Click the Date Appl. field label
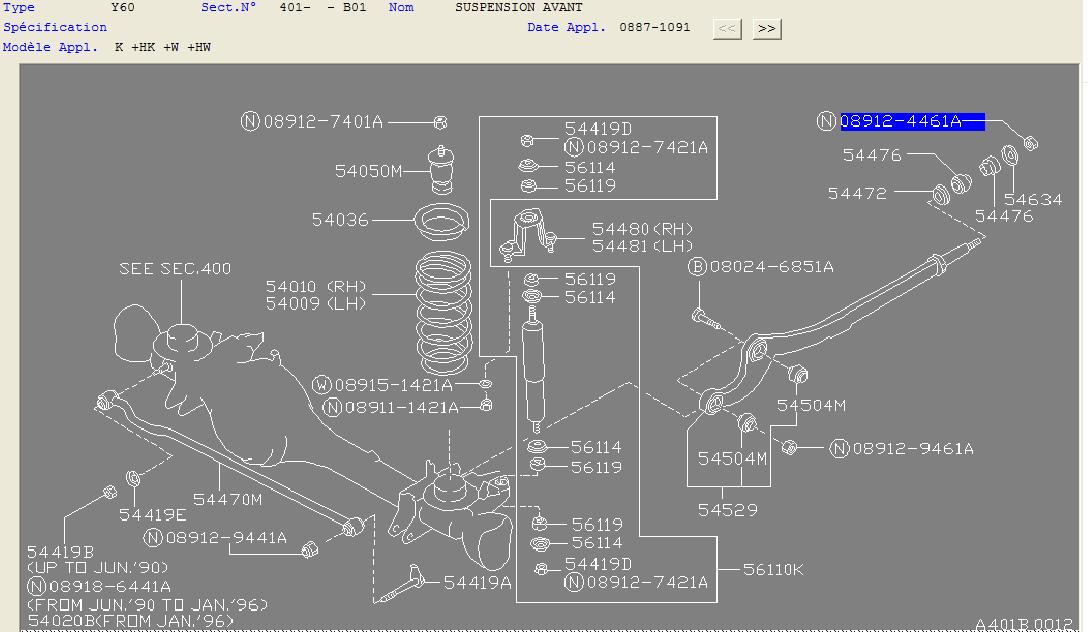This screenshot has width=1088, height=632. (566, 27)
